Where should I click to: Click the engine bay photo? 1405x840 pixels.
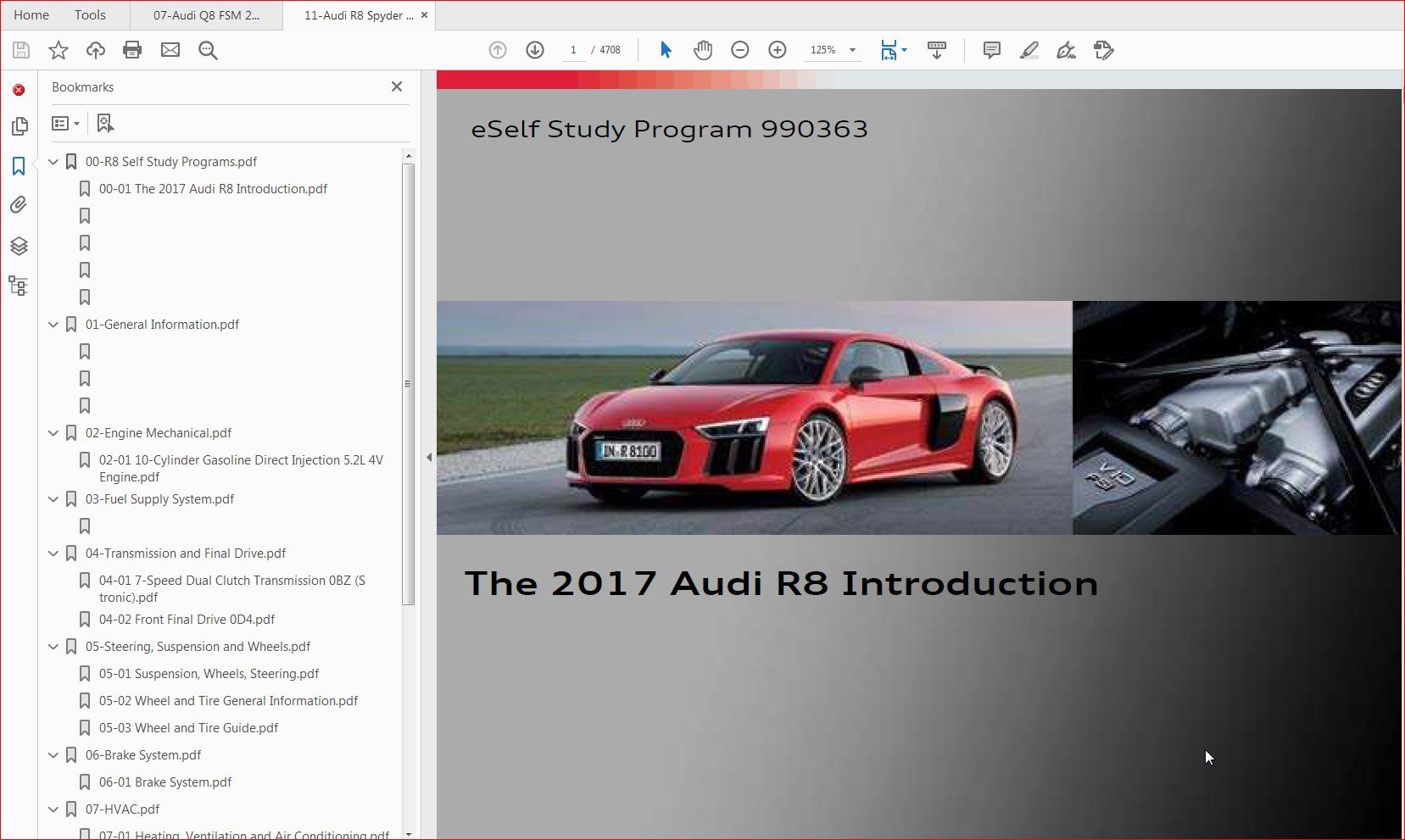click(1235, 418)
